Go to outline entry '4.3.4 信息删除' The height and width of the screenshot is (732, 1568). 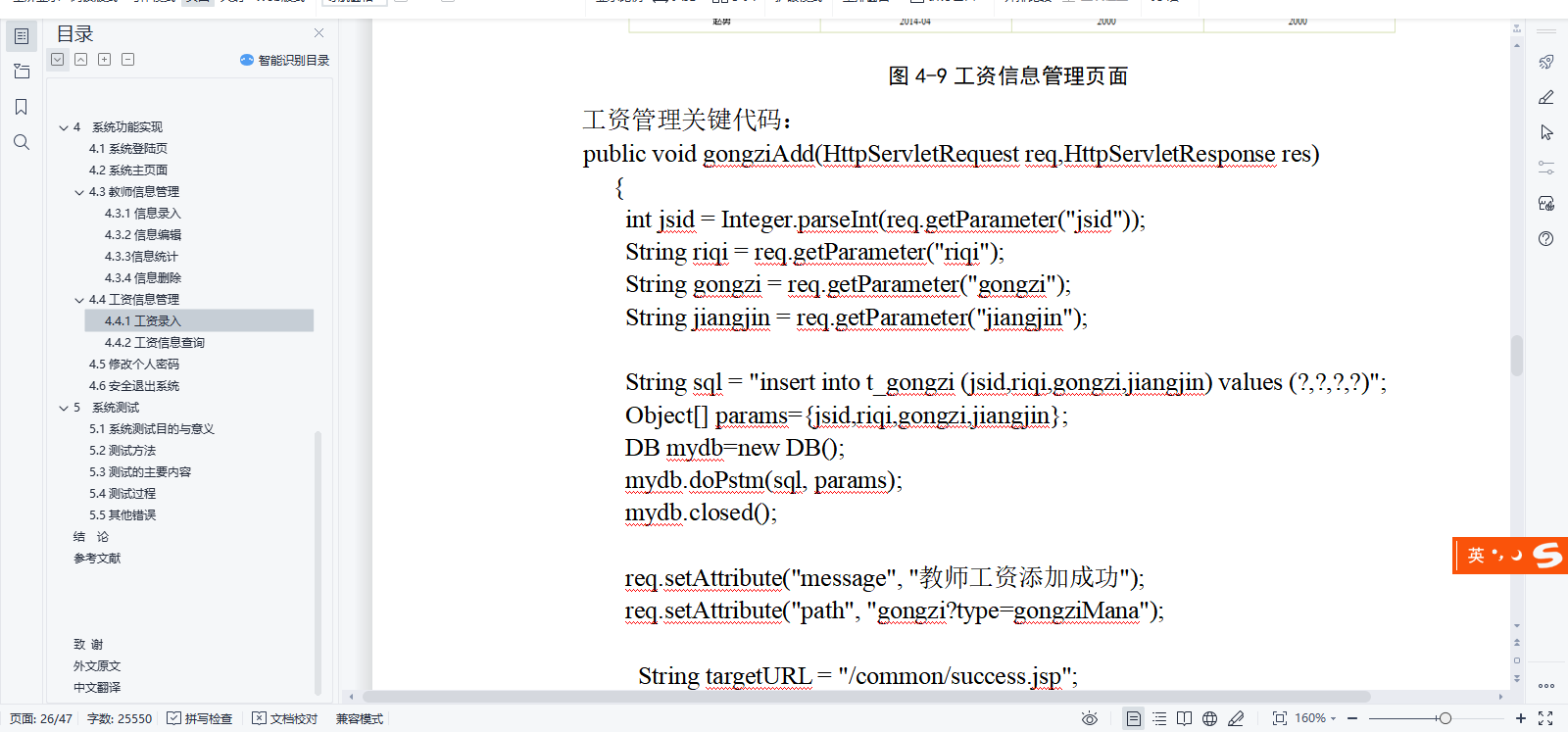(143, 278)
